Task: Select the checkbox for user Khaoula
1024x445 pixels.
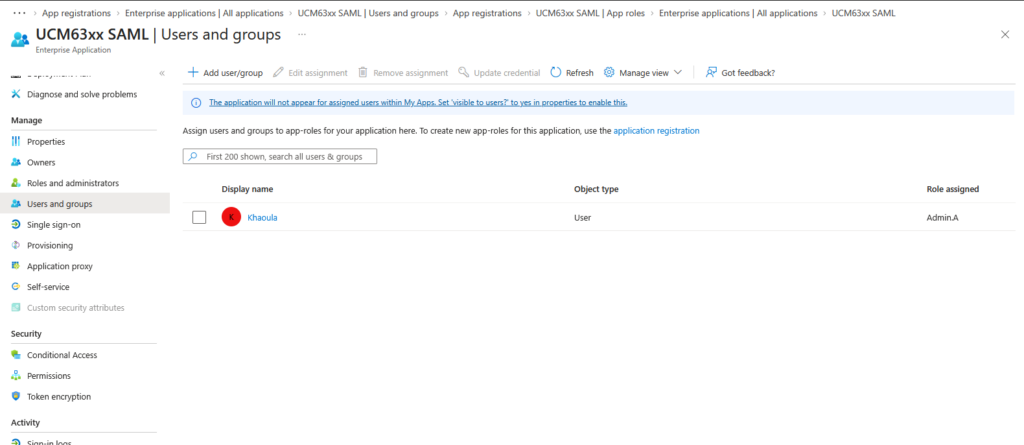Action: (199, 218)
